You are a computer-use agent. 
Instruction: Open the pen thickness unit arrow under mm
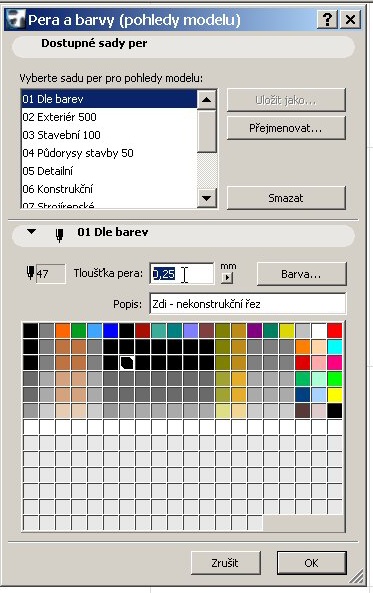click(227, 278)
